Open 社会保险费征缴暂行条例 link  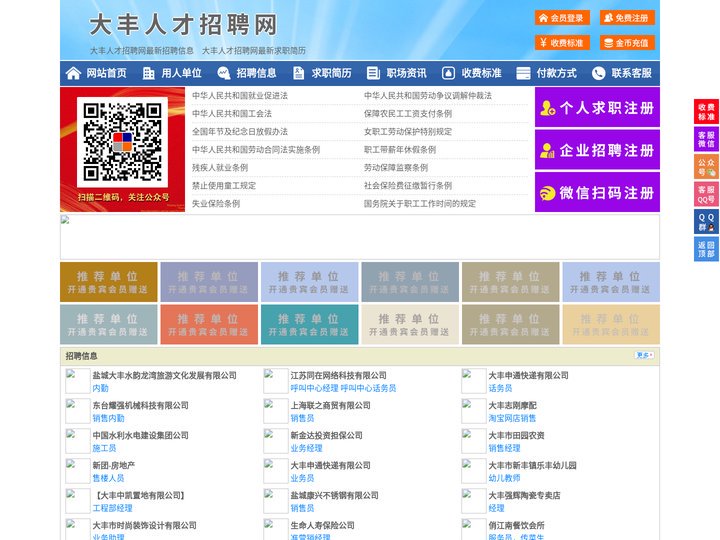408,185
